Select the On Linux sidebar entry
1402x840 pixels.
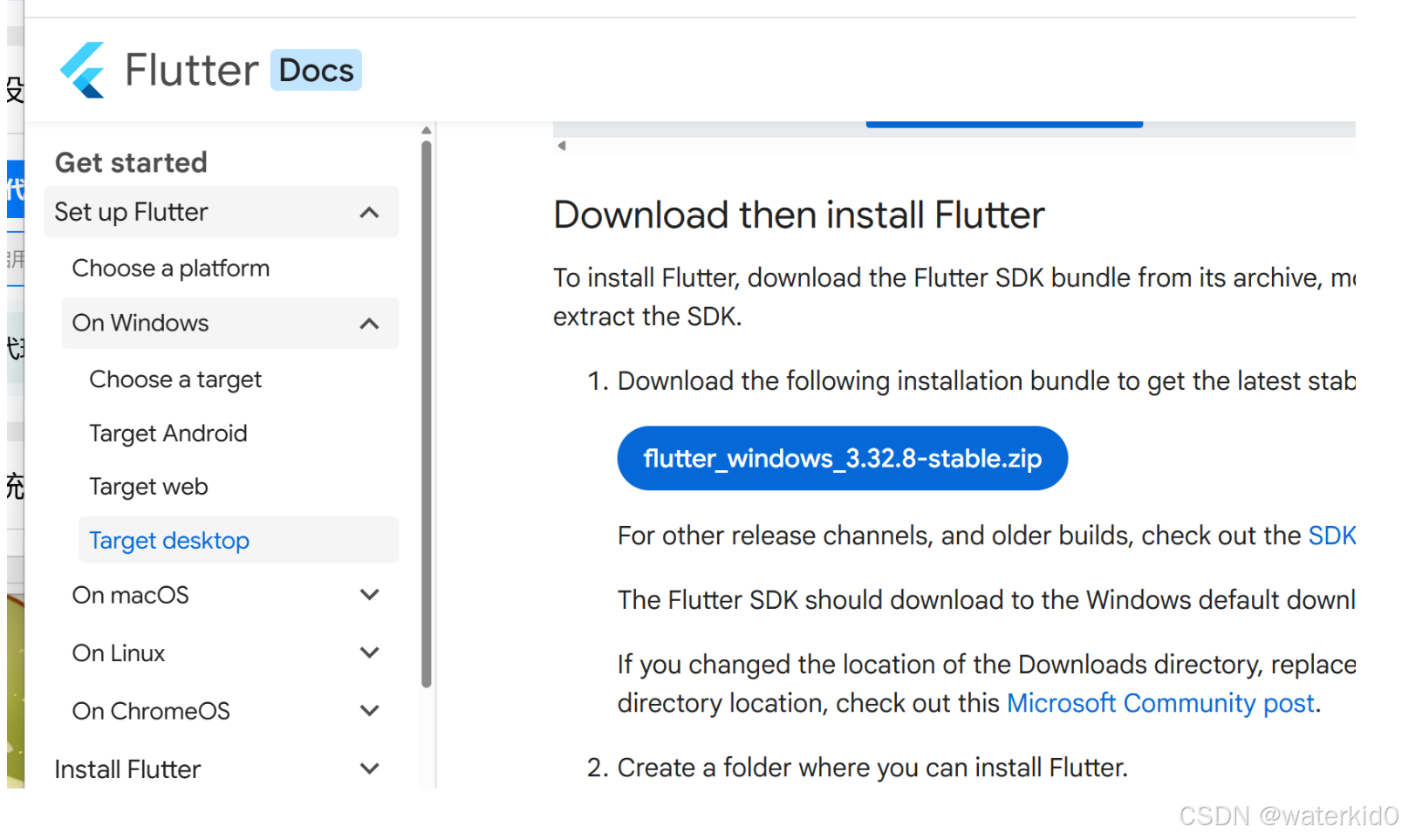[119, 653]
